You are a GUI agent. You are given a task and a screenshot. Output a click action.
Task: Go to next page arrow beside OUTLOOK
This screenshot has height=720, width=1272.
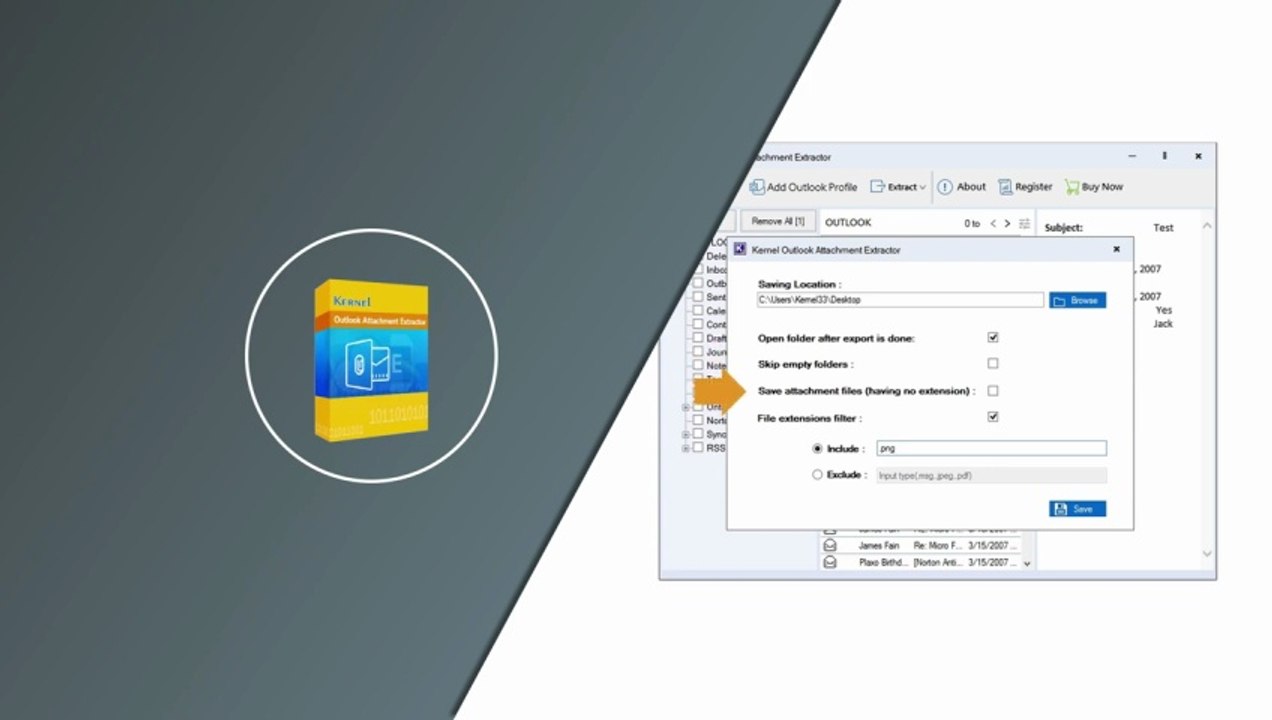pos(1007,223)
